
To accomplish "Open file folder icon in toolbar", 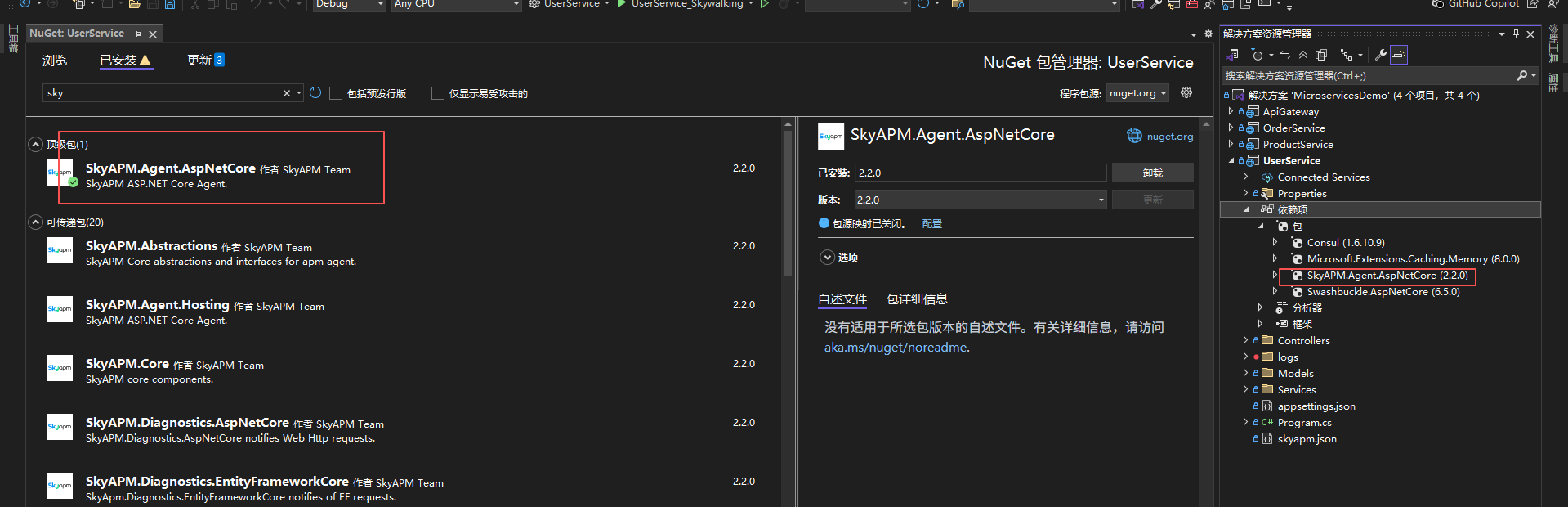I will [x=134, y=4].
